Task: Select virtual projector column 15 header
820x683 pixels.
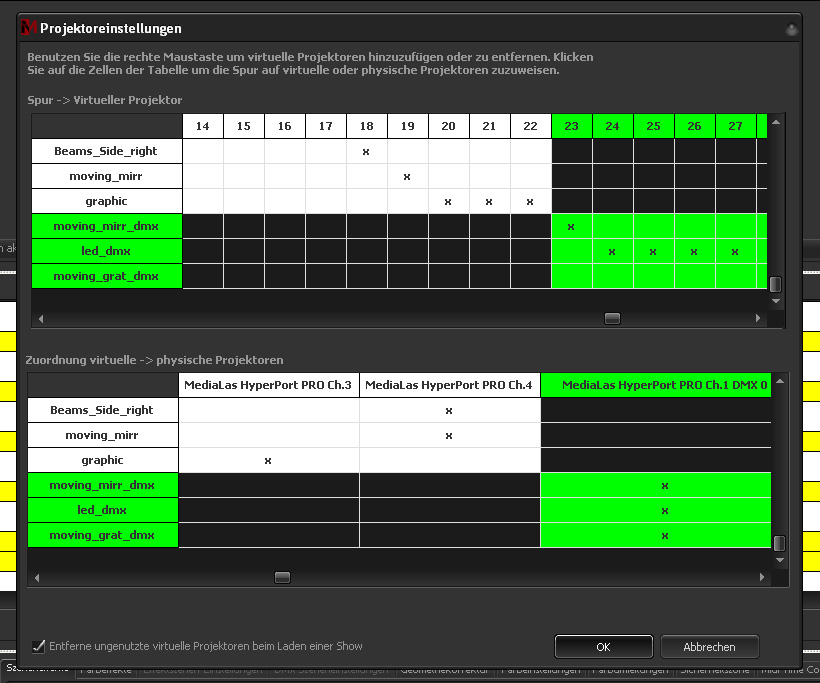Action: pyautogui.click(x=244, y=126)
